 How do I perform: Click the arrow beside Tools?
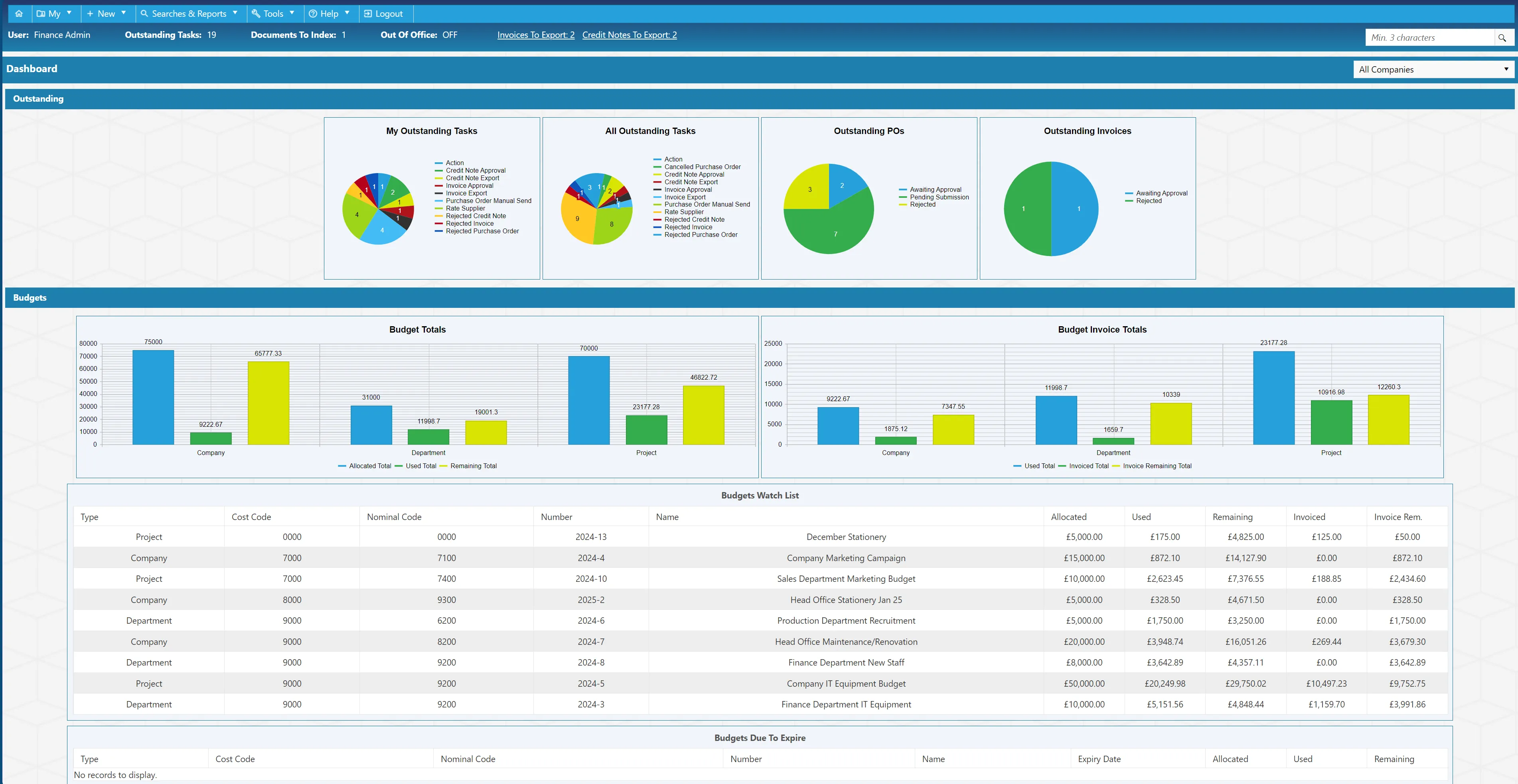[x=292, y=12]
